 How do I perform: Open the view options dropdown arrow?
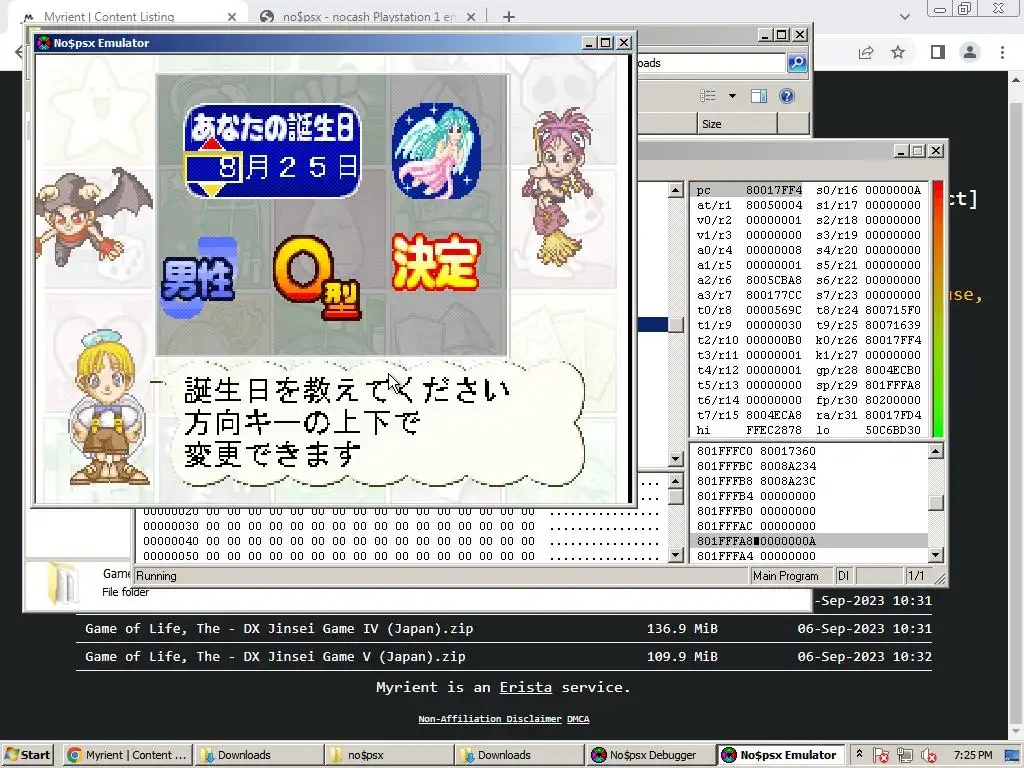pos(732,96)
